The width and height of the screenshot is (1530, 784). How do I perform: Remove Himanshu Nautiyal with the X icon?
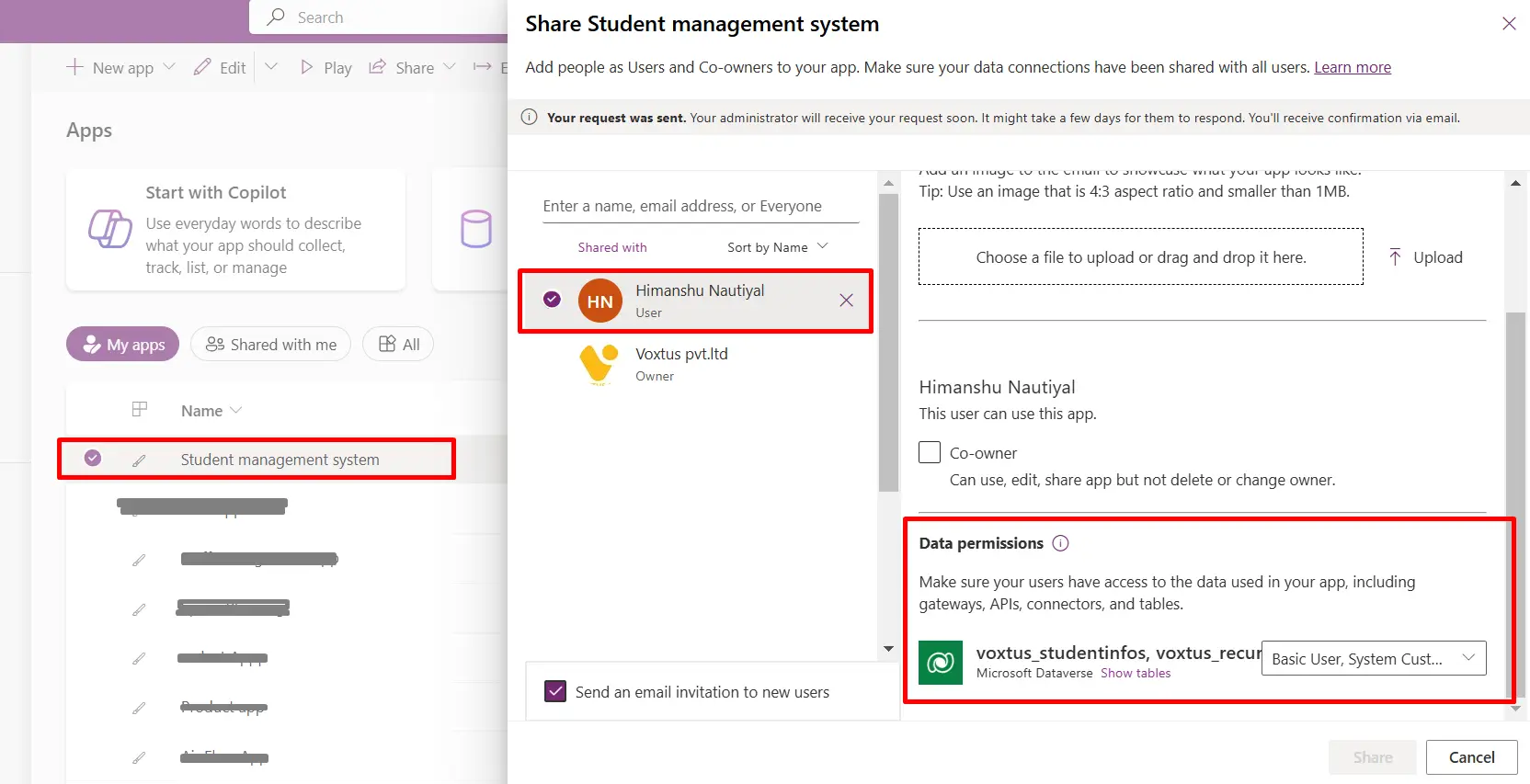[x=846, y=301]
